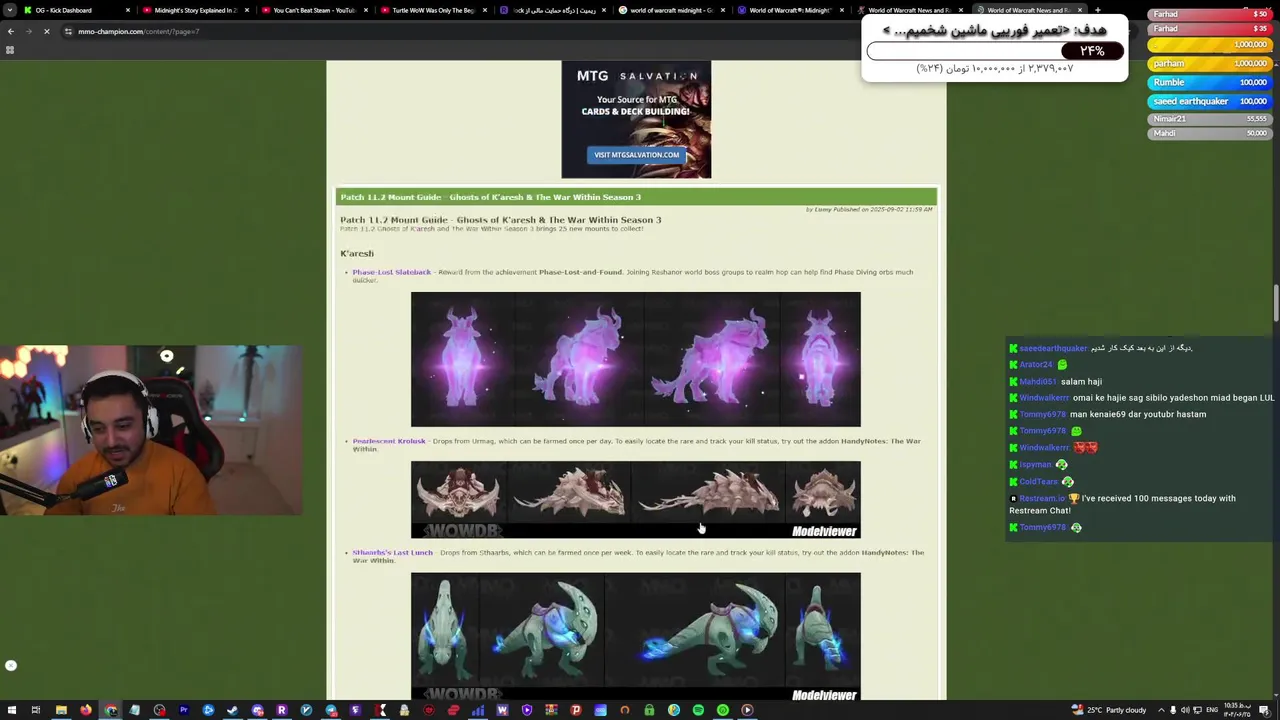Click parham's 1,000,000 donation entry
1280x720 pixels.
(1209, 63)
